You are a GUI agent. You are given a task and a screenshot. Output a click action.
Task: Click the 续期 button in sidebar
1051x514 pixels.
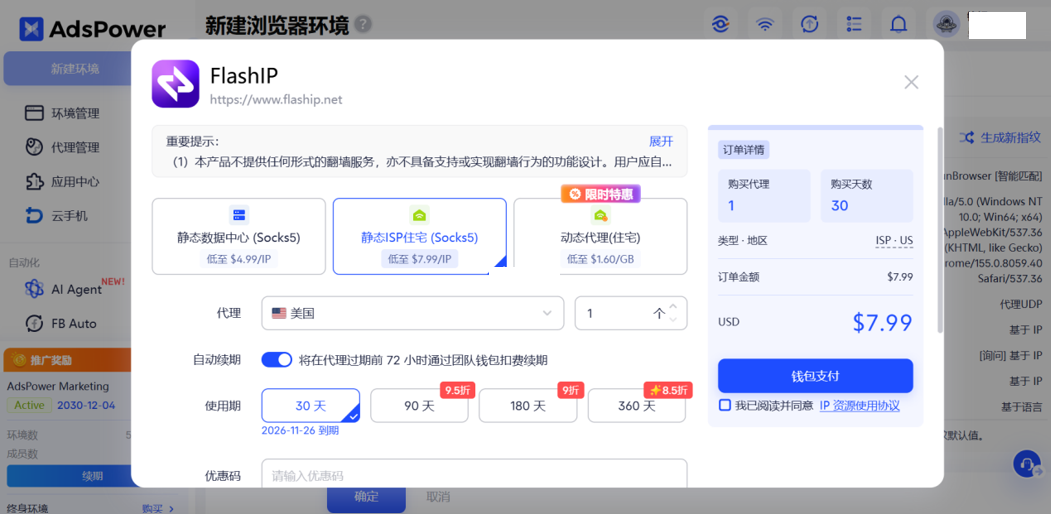pyautogui.click(x=68, y=476)
